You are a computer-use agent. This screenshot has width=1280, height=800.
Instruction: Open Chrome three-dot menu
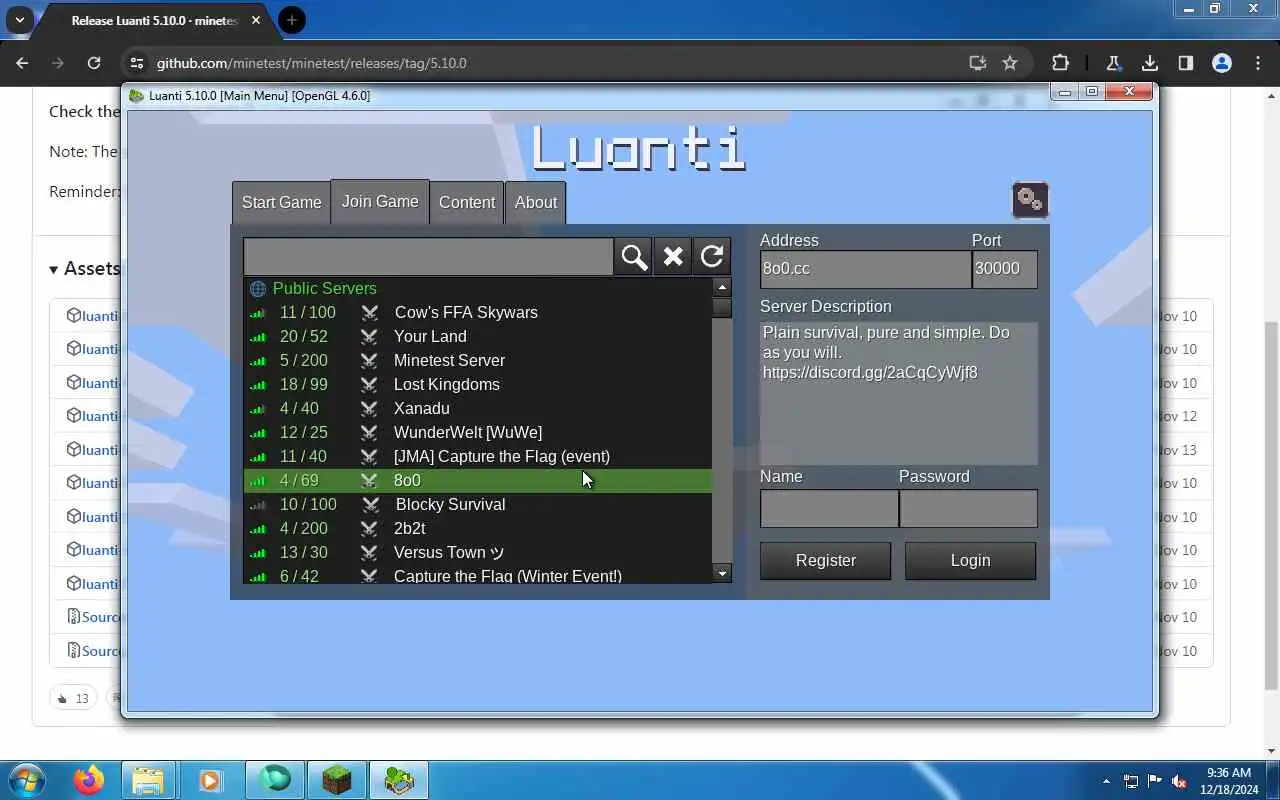tap(1258, 63)
